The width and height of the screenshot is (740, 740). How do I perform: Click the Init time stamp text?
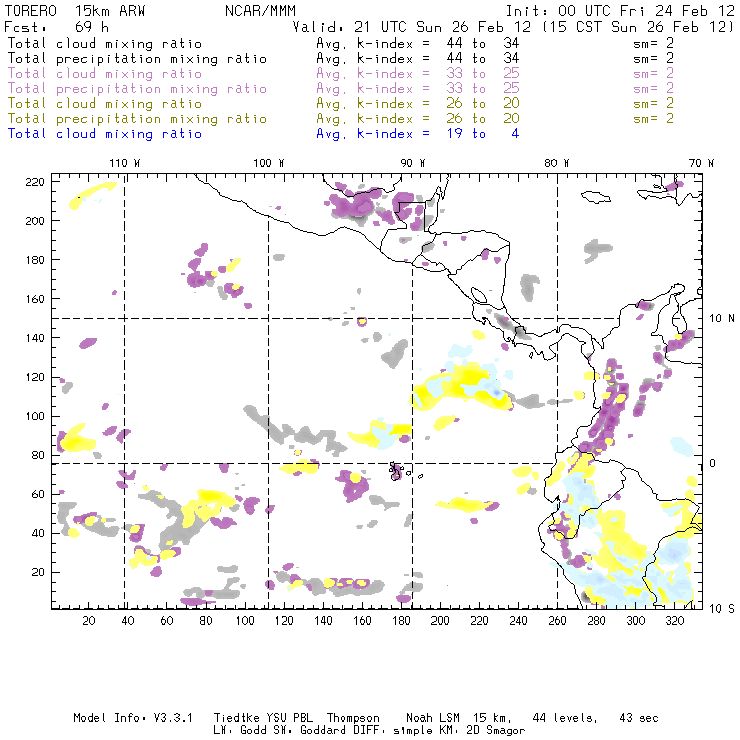[621, 10]
